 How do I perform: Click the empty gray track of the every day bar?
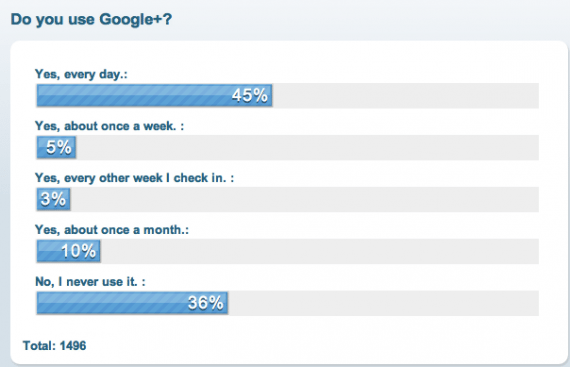[406, 96]
